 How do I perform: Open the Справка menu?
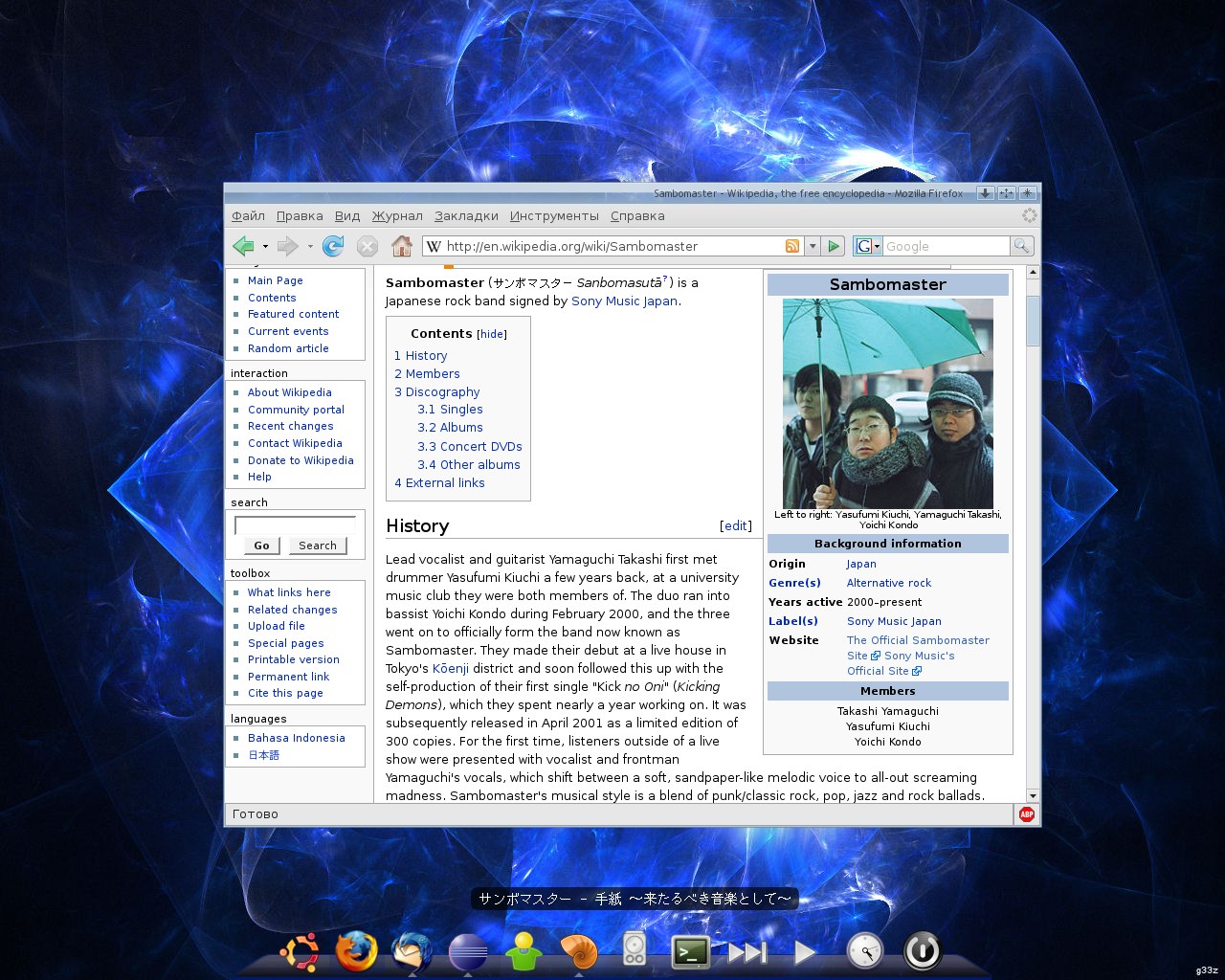[637, 216]
